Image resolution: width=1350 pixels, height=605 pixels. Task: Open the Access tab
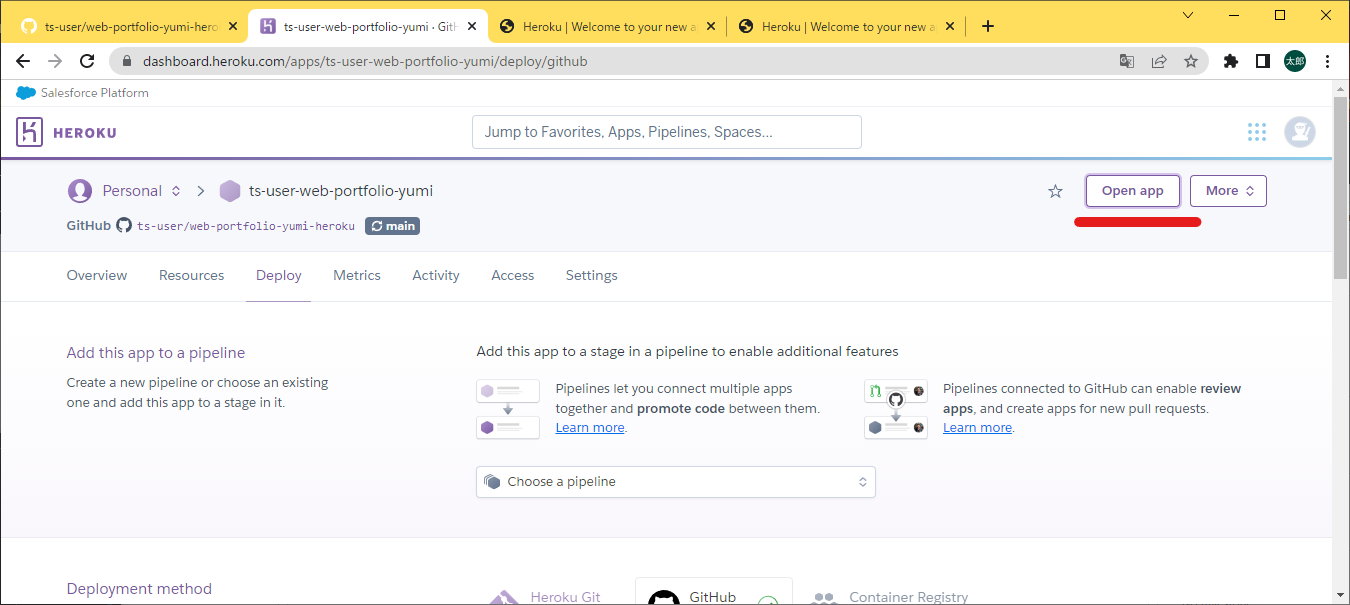(513, 275)
